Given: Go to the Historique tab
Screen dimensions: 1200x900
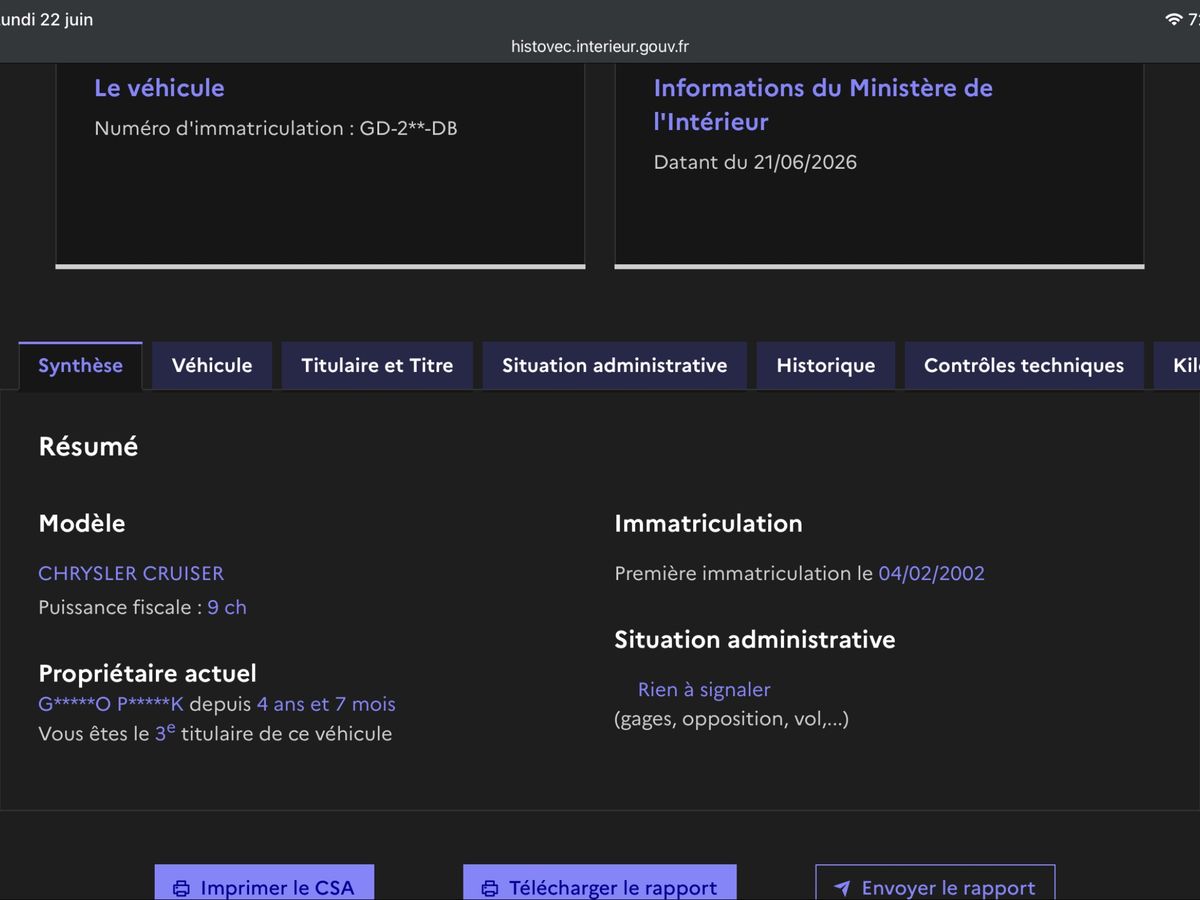Looking at the screenshot, I should [826, 365].
